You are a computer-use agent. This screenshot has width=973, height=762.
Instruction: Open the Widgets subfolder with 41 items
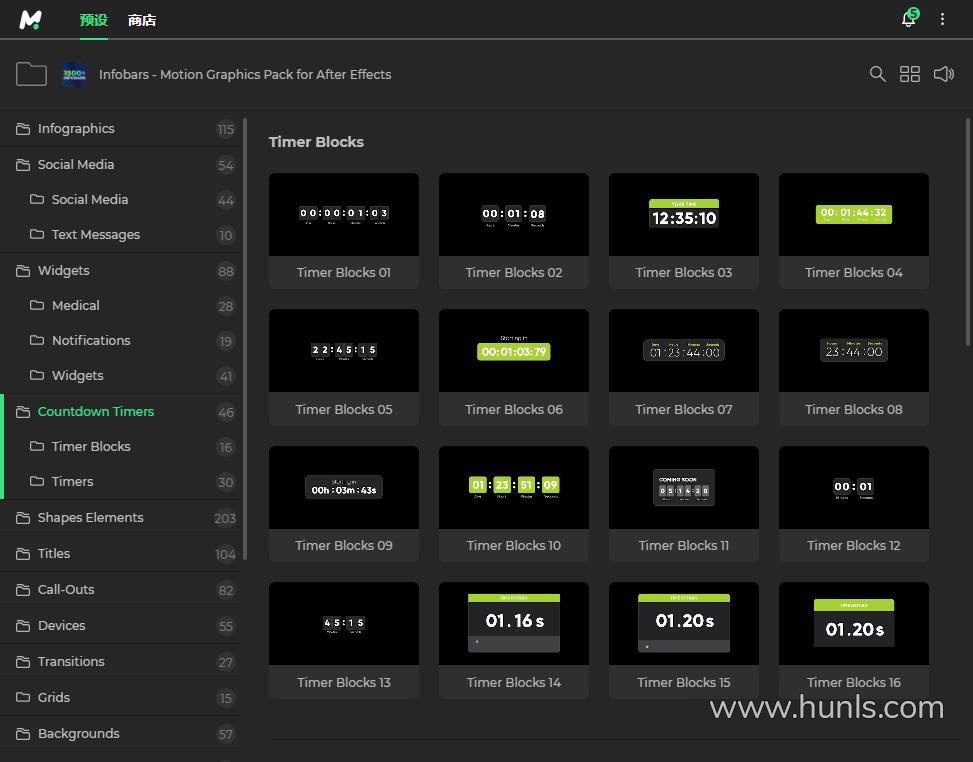click(x=121, y=375)
